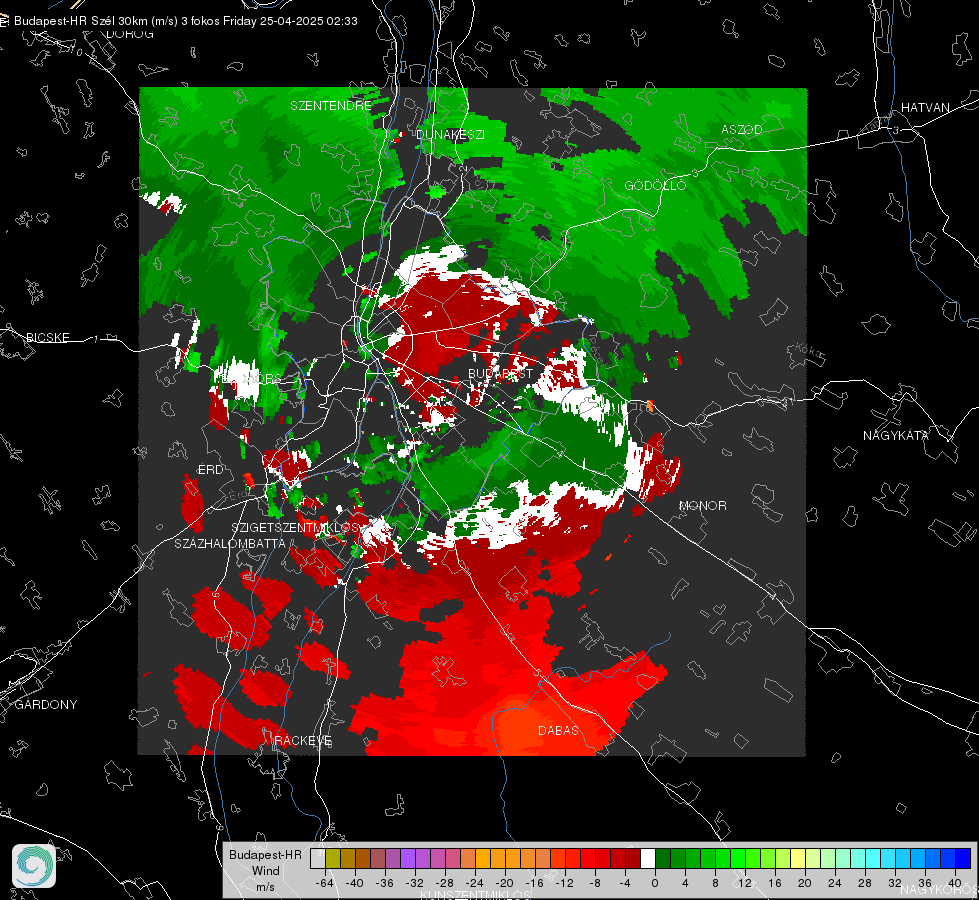Click the HATVAN city label
Viewport: 979px width, 900px height.
[925, 107]
